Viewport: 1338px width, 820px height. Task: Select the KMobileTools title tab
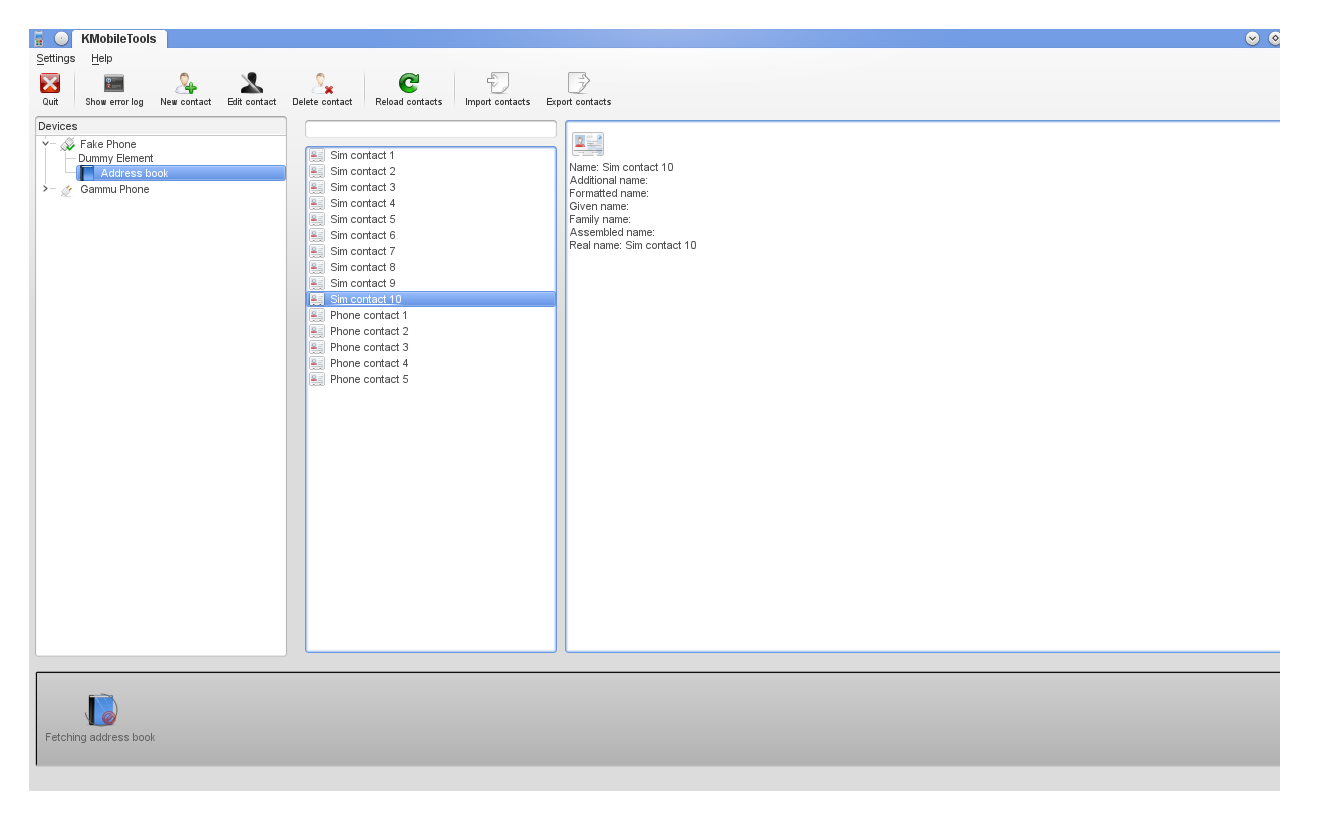[119, 39]
